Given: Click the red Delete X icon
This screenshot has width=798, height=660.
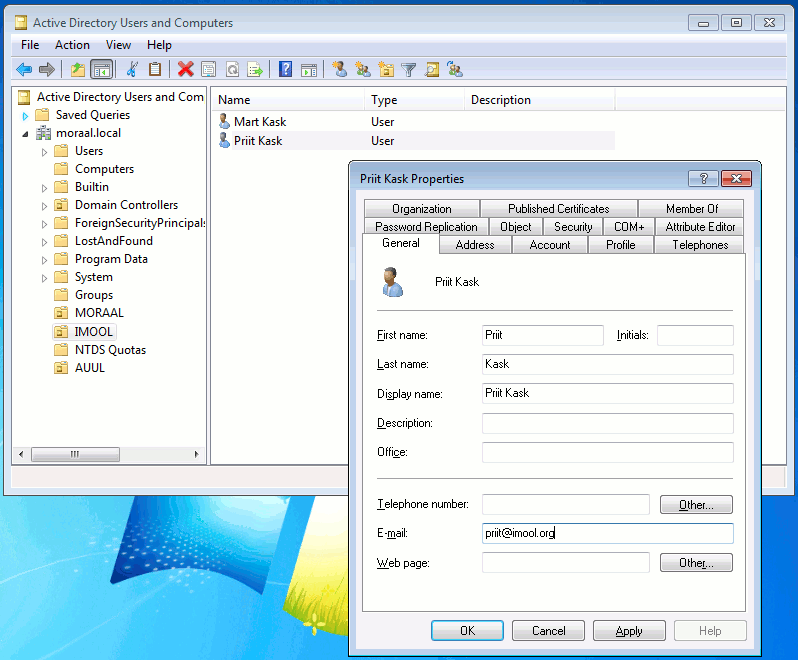Looking at the screenshot, I should pos(185,69).
